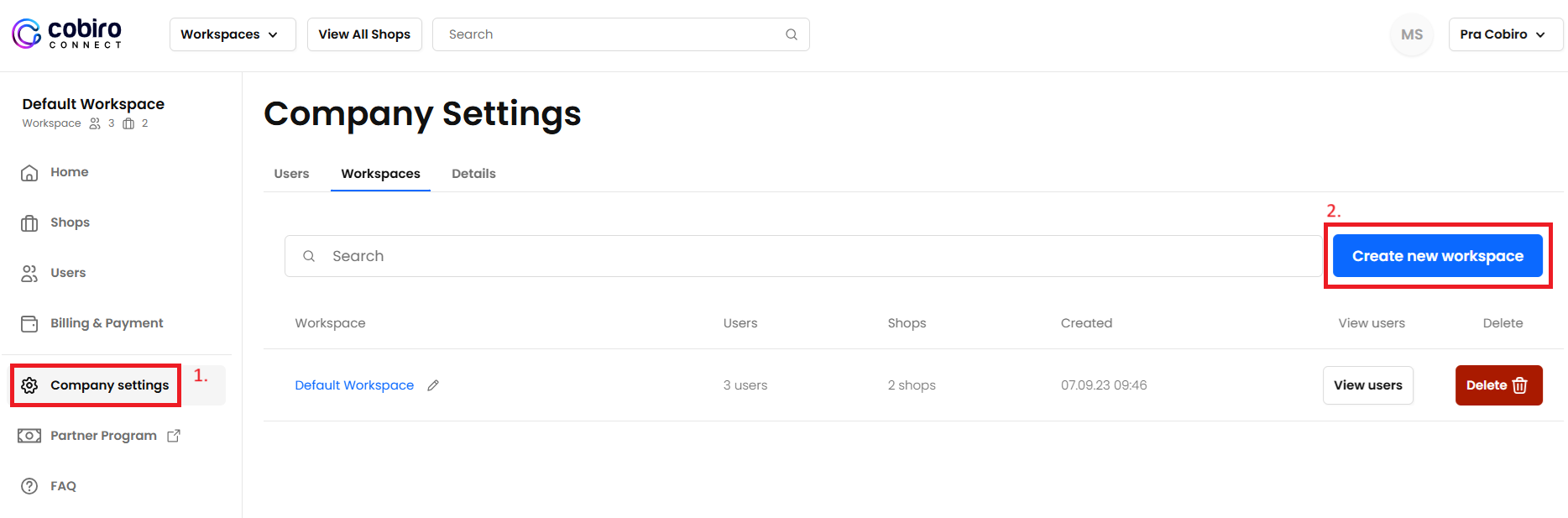Click the magnifier icon in top search bar
Screen dimensions: 1568x518
pos(792,34)
